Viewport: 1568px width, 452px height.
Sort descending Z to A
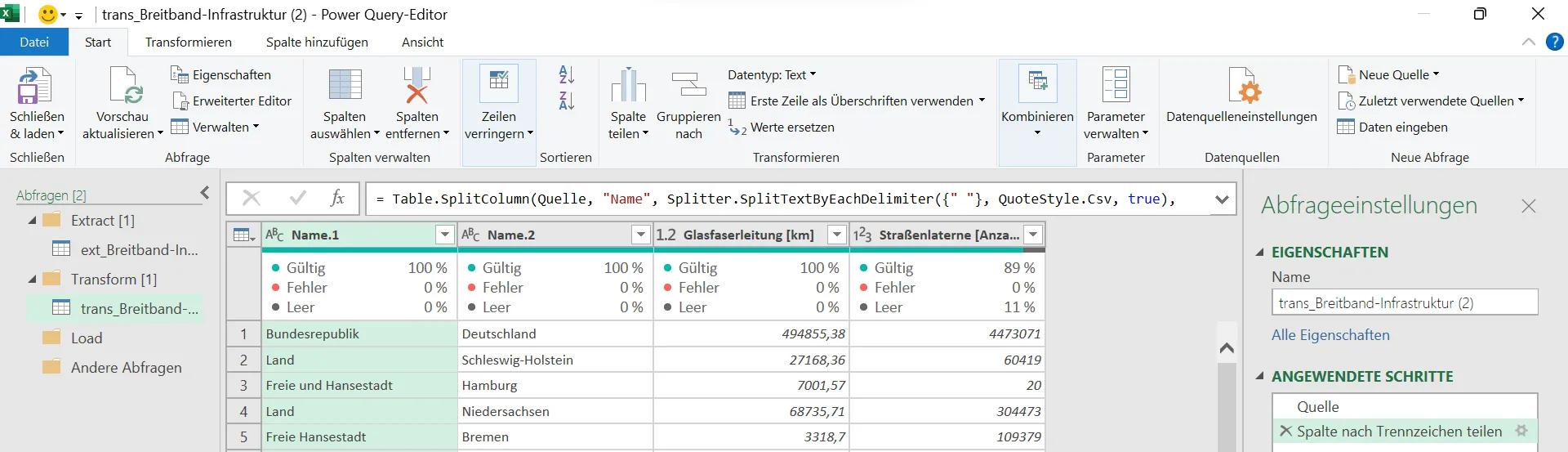566,101
